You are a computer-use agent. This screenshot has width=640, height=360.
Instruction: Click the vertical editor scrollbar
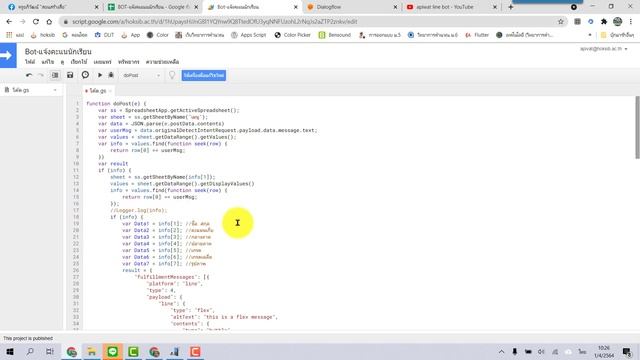click(637, 127)
